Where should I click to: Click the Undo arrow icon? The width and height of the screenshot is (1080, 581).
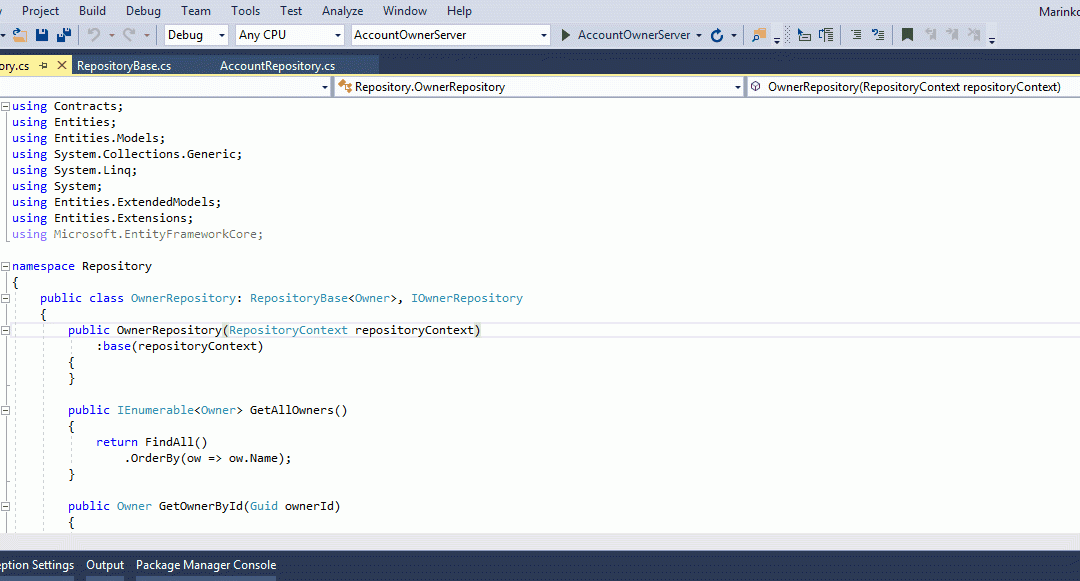point(94,35)
